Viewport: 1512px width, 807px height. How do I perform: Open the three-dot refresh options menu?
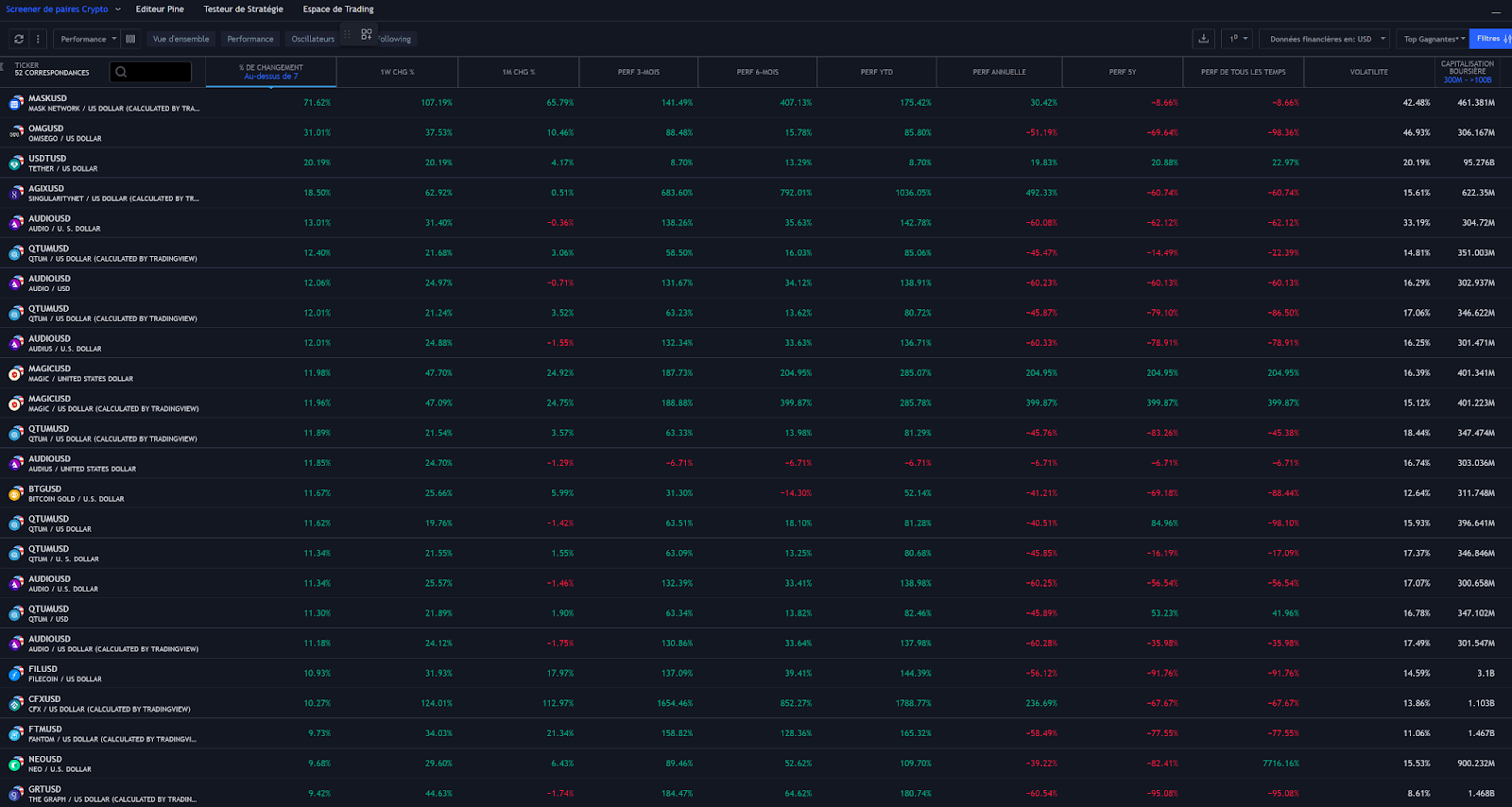point(38,39)
